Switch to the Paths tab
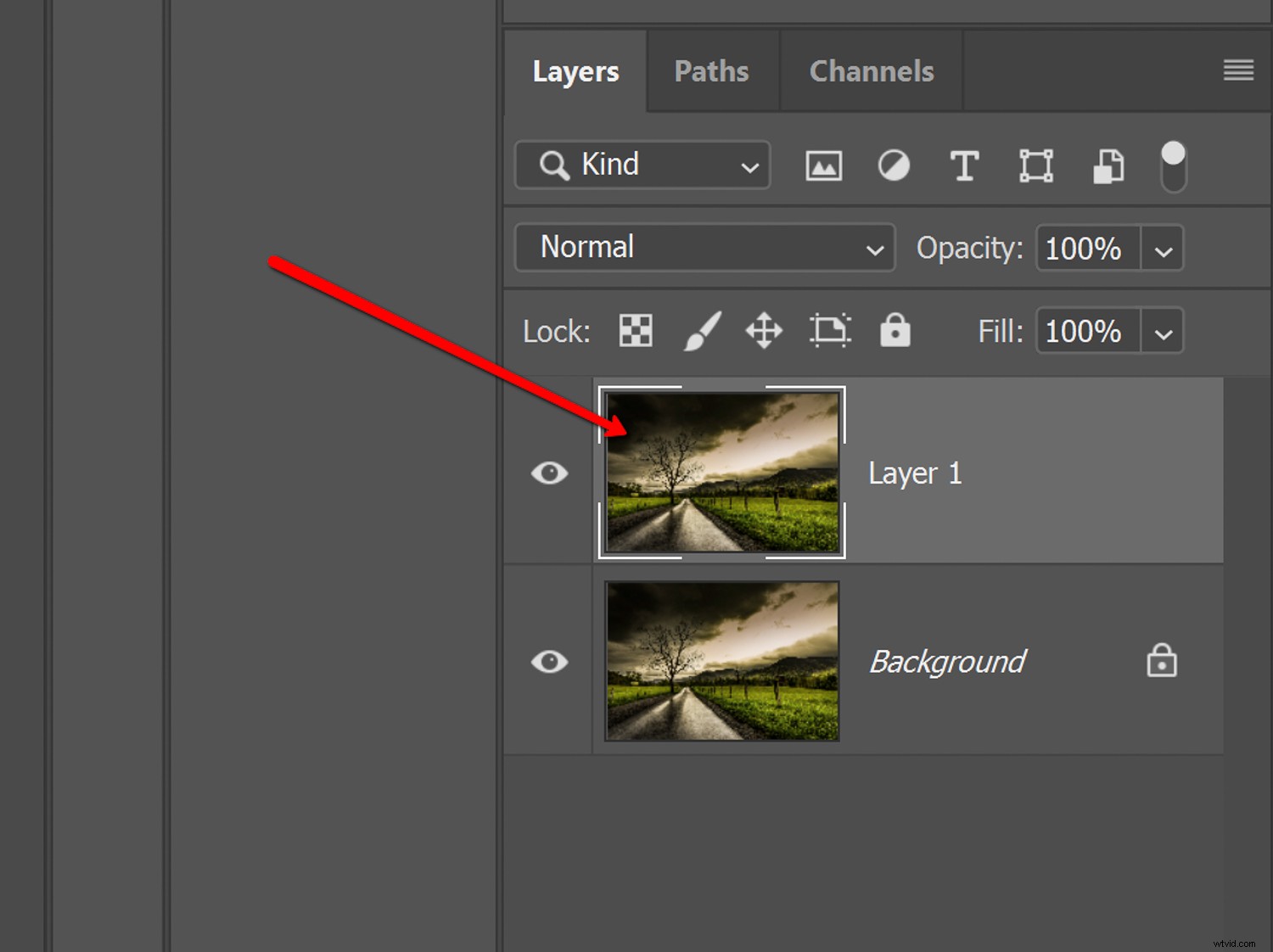The width and height of the screenshot is (1273, 952). [711, 70]
